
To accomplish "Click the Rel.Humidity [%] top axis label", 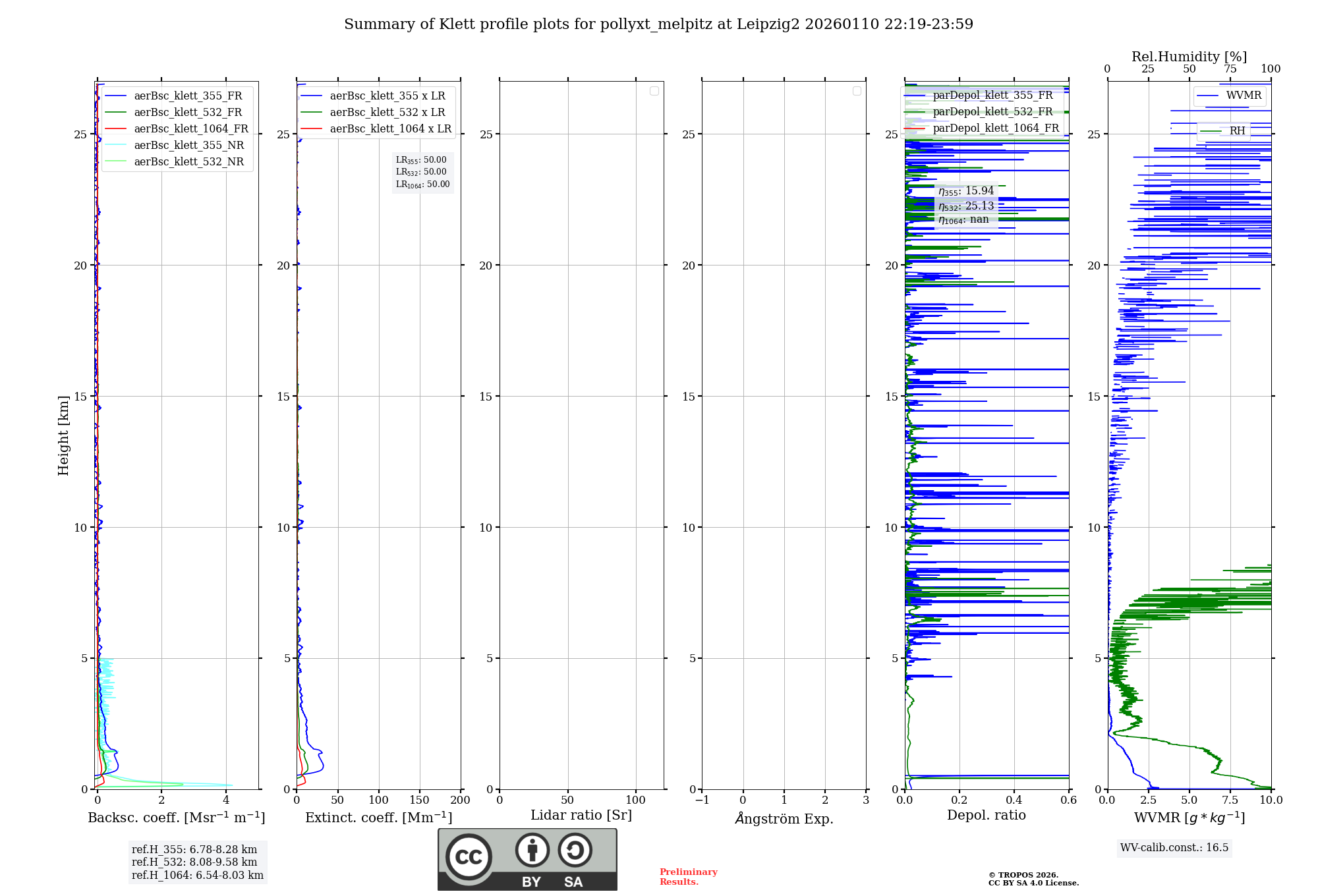I will pyautogui.click(x=1189, y=57).
